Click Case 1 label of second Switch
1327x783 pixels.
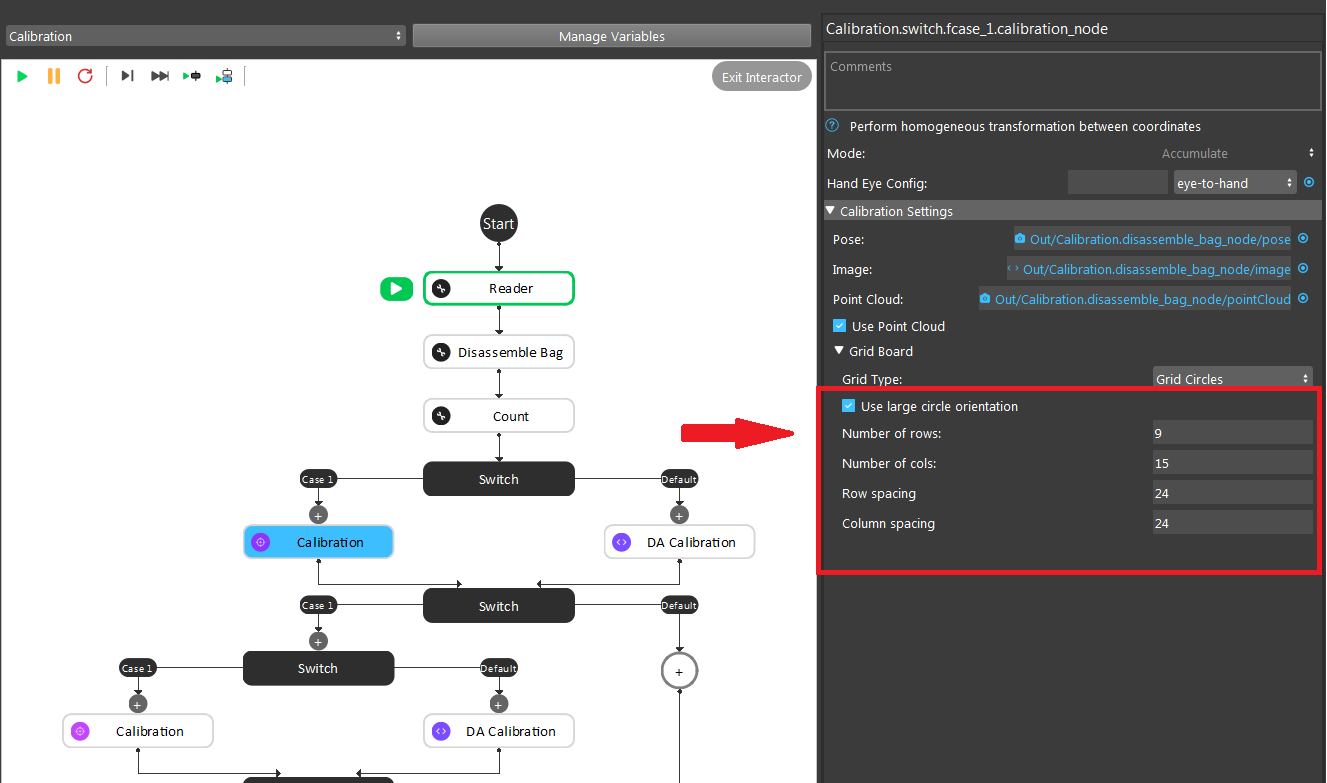(318, 605)
